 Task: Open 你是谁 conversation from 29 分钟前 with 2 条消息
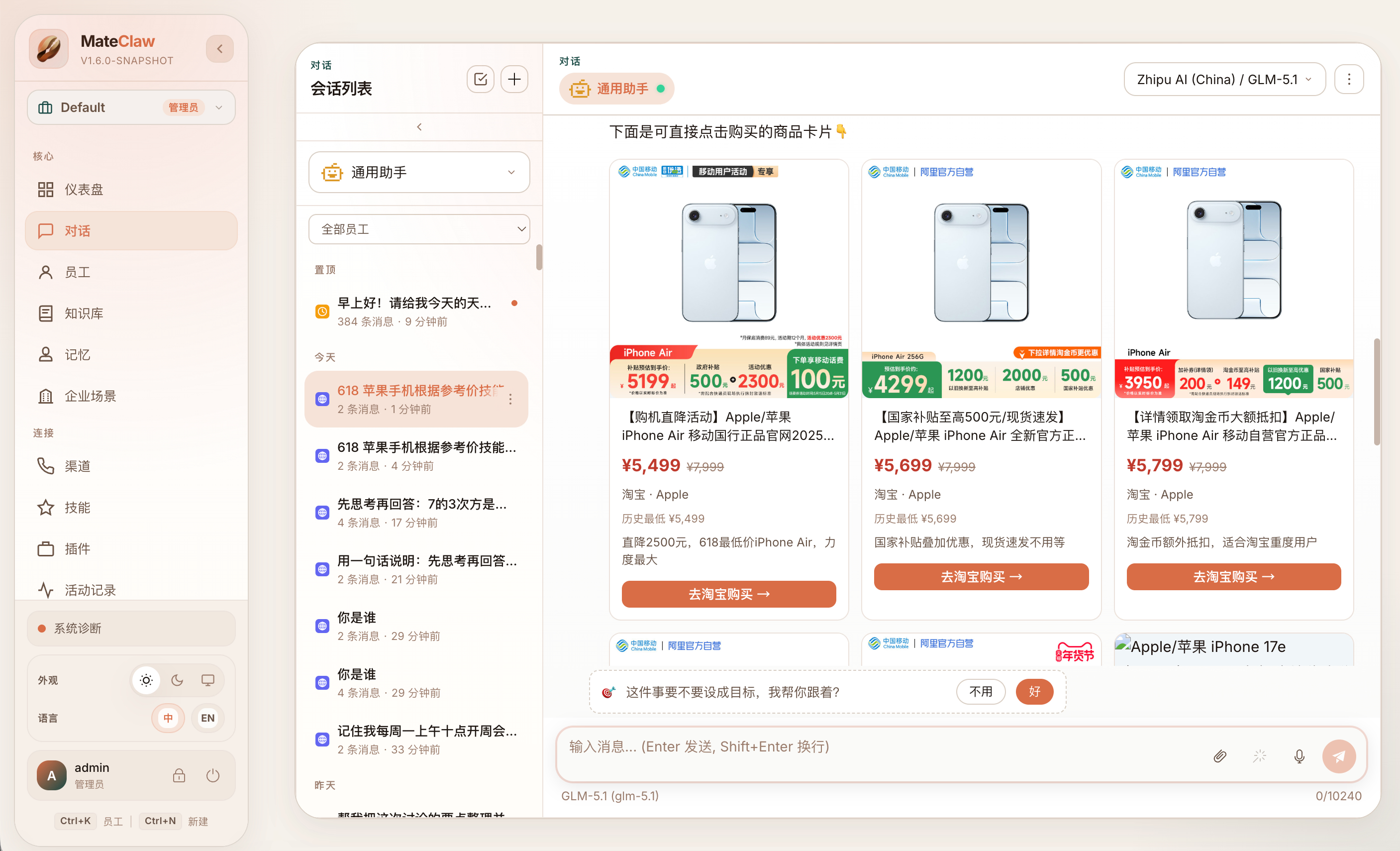click(x=416, y=626)
